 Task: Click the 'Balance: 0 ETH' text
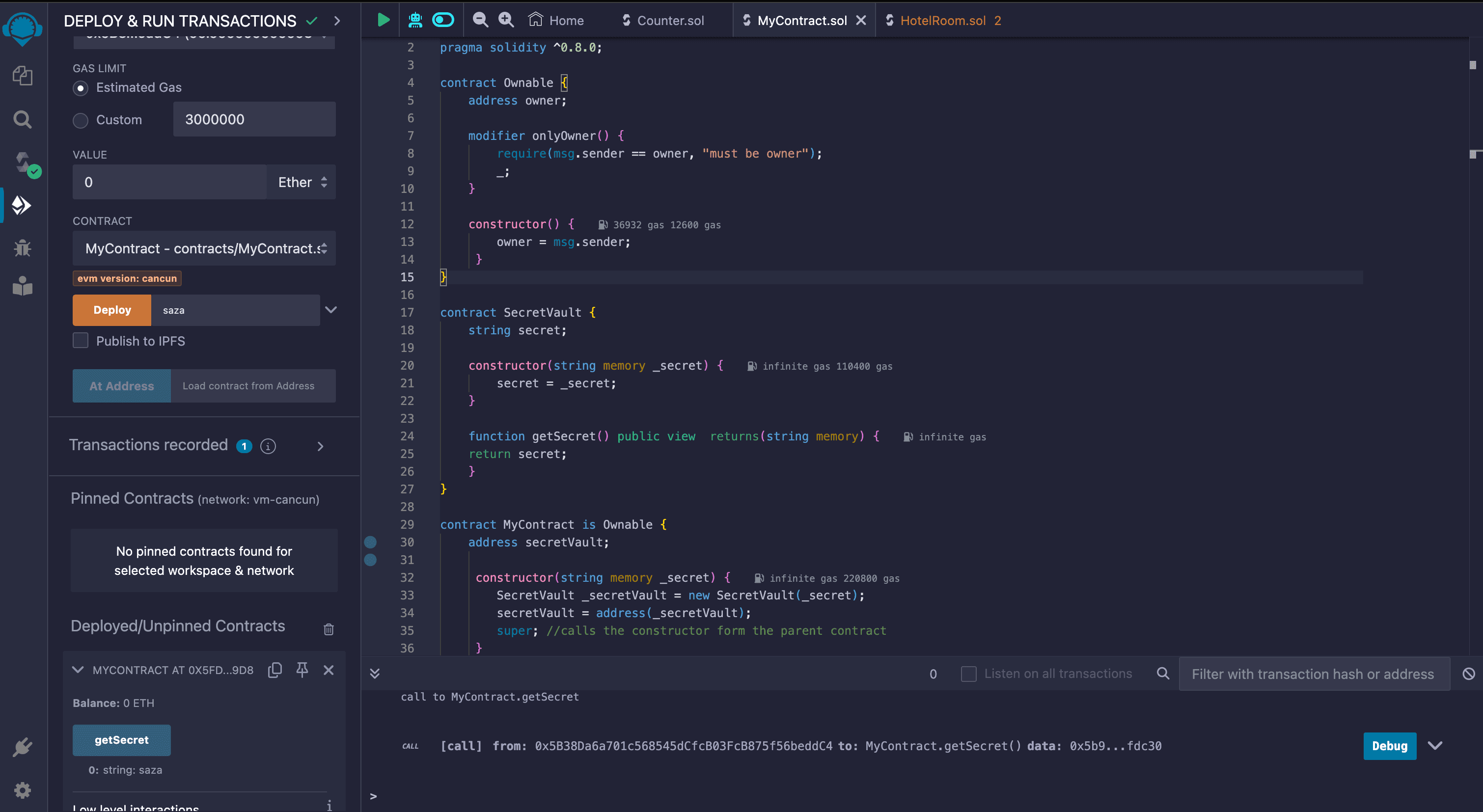[x=113, y=703]
